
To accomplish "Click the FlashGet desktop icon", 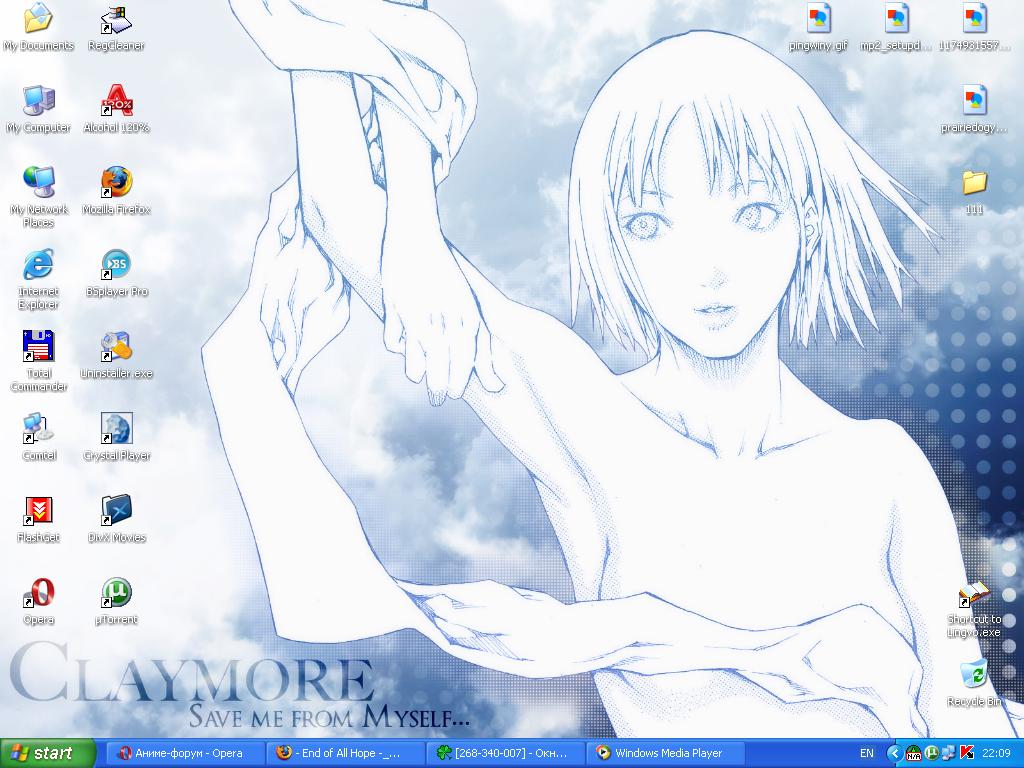I will (x=38, y=511).
